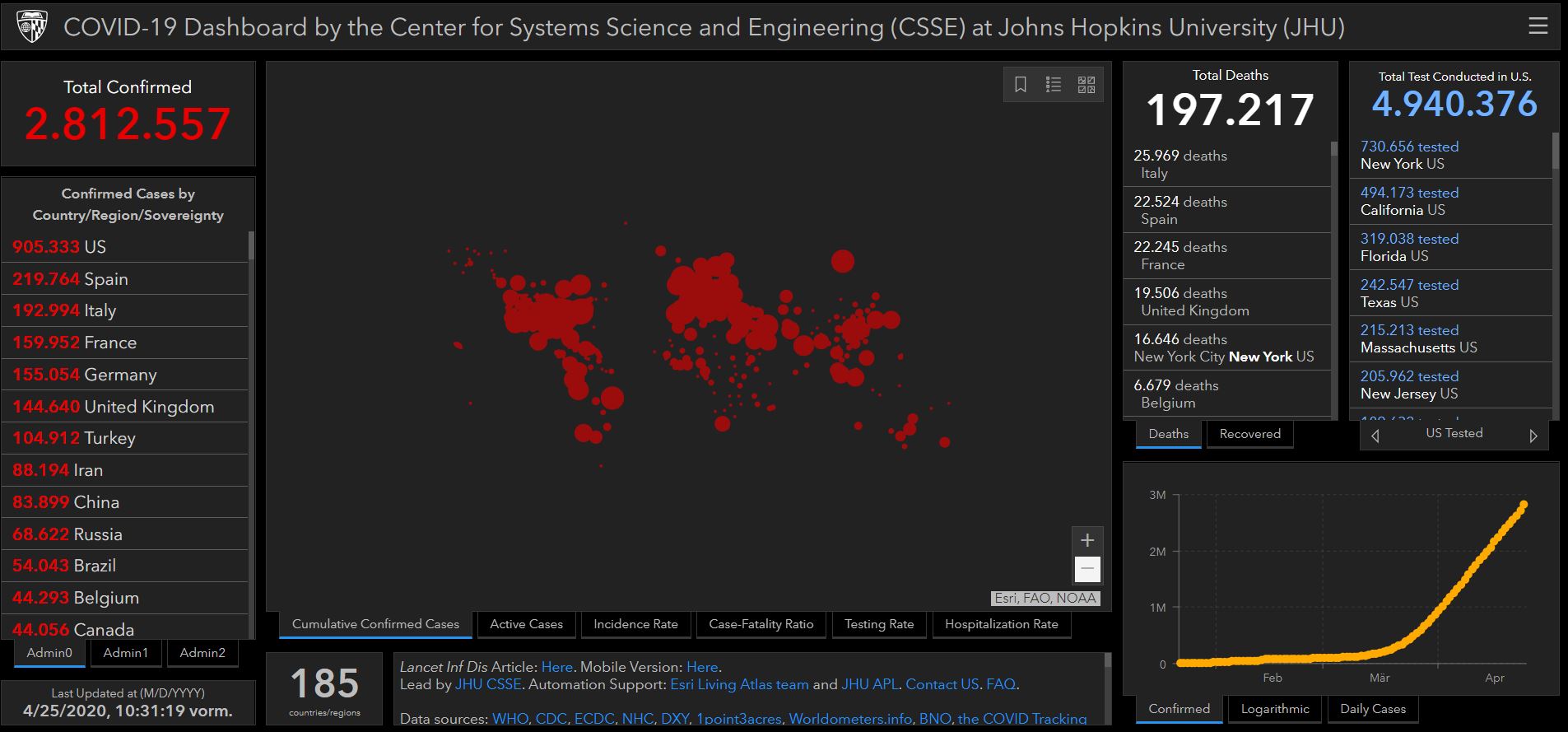
Task: Open the FAQ link
Action: tap(1000, 684)
